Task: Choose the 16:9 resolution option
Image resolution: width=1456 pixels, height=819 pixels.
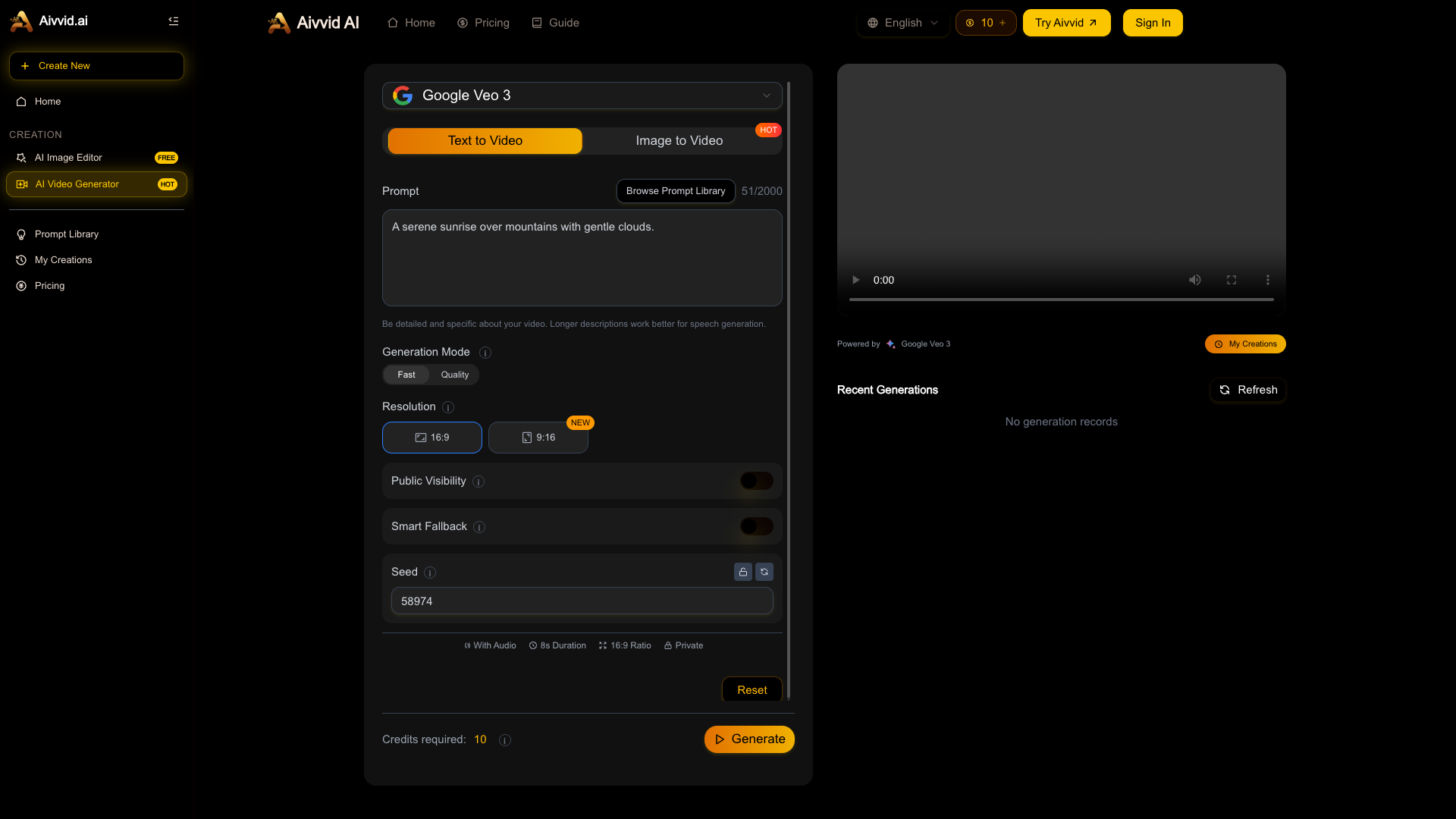Action: click(x=432, y=438)
